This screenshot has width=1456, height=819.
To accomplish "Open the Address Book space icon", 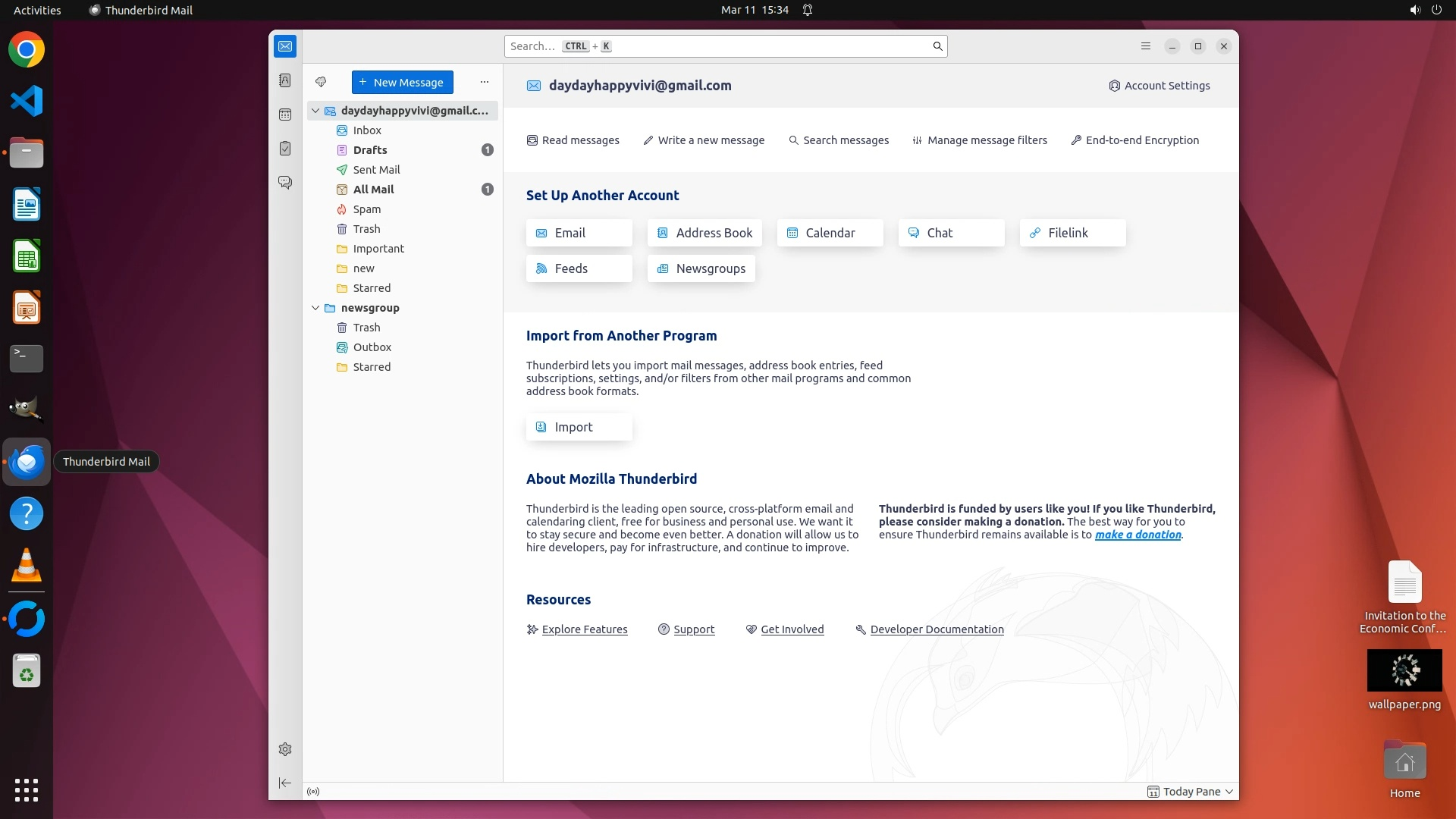I will click(285, 80).
